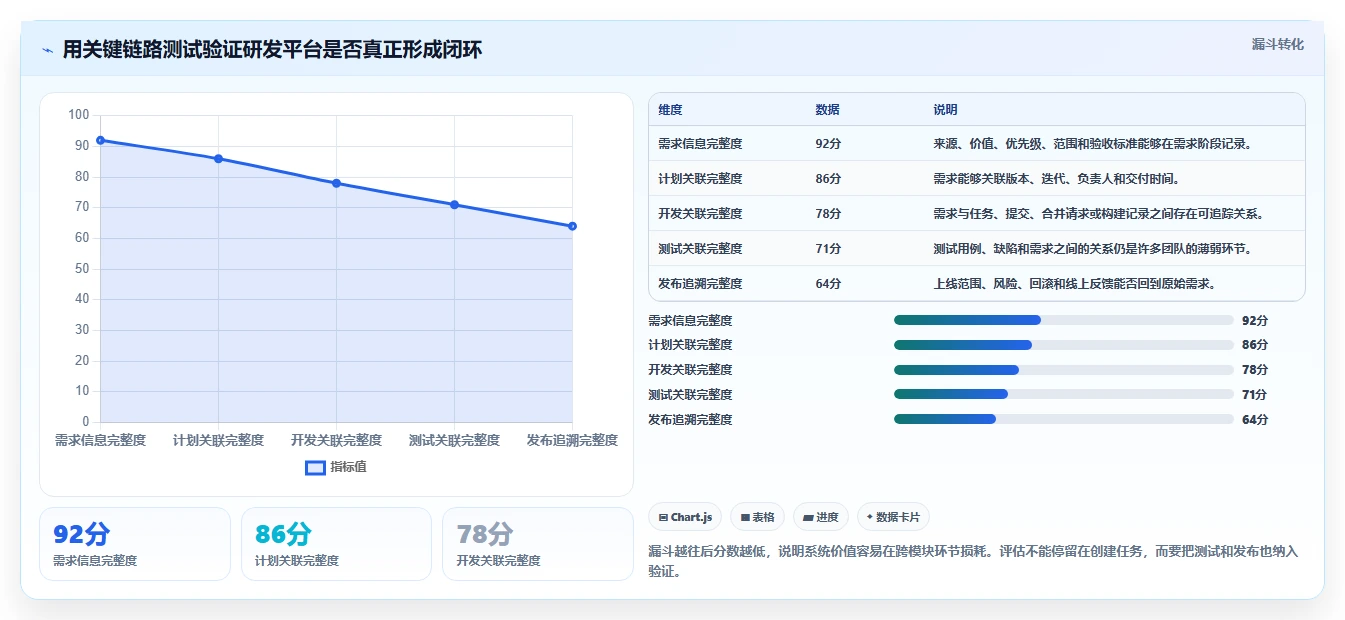The image size is (1345, 620).
Task: Click the 数据 column header
Action: [x=828, y=110]
